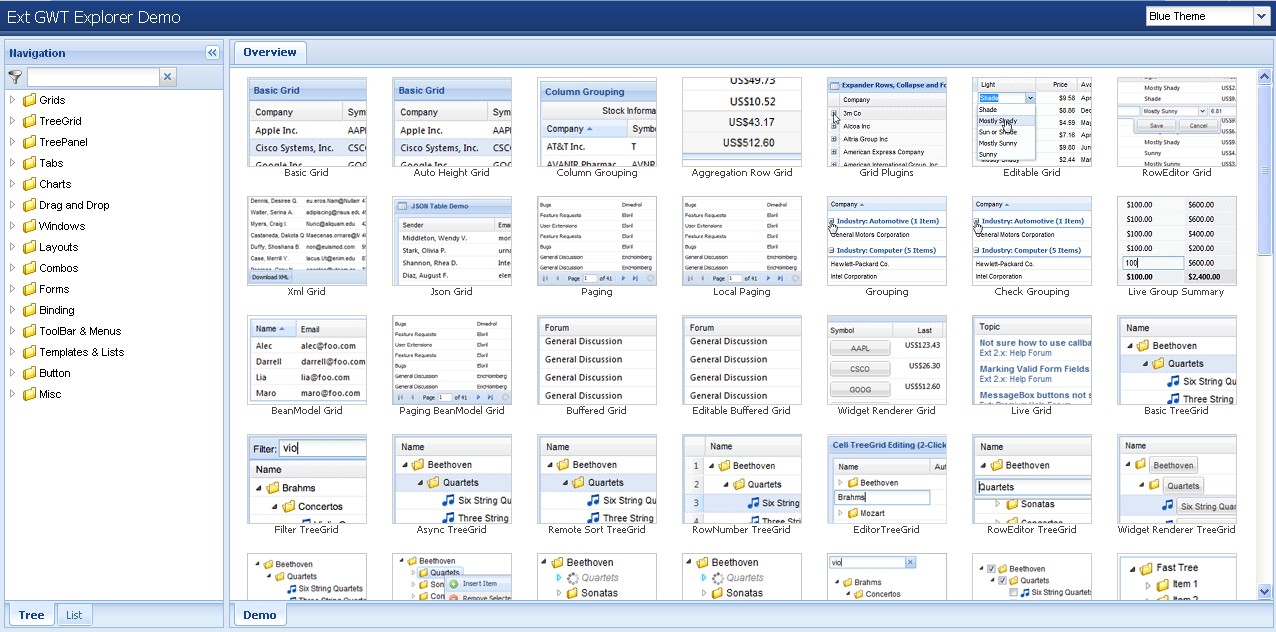Select the Overview tab
The height and width of the screenshot is (632, 1276).
269,52
